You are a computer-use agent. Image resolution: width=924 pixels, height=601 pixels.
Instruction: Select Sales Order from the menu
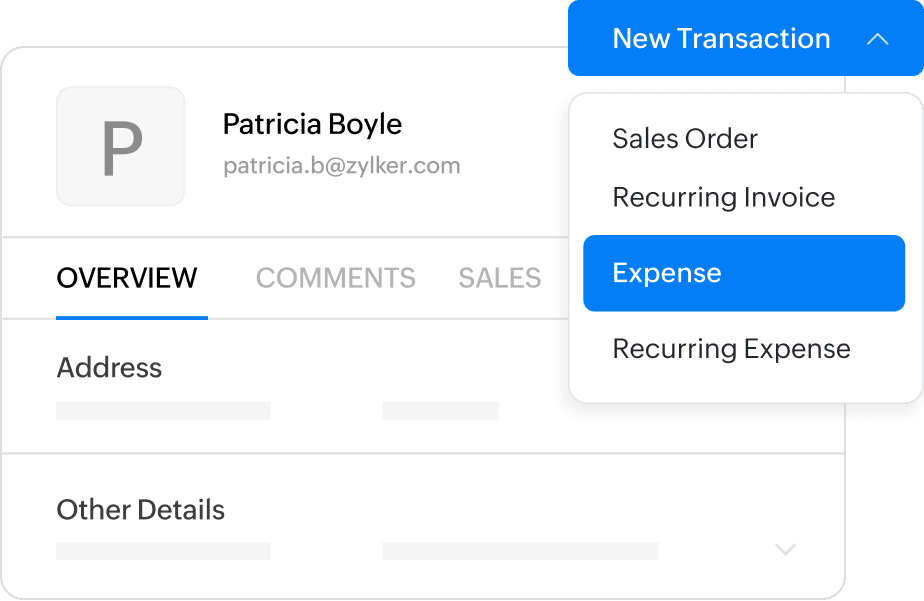pyautogui.click(x=685, y=139)
